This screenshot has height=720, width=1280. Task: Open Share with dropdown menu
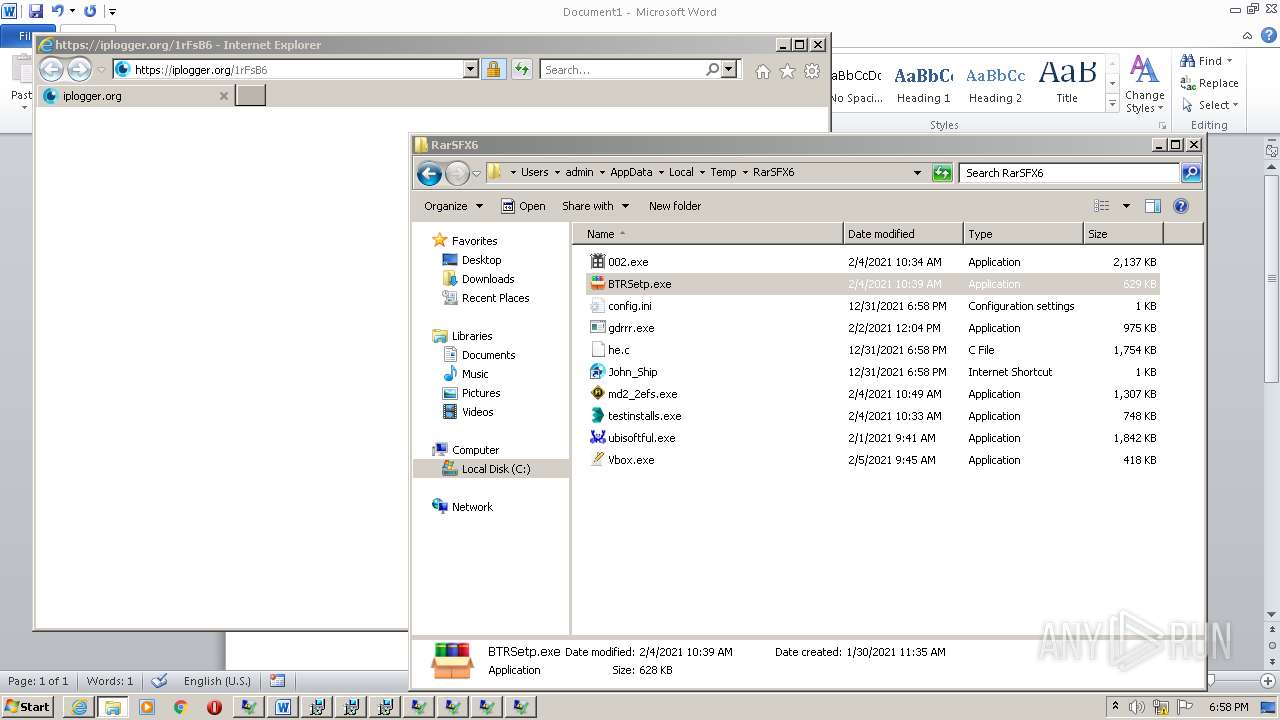[595, 206]
